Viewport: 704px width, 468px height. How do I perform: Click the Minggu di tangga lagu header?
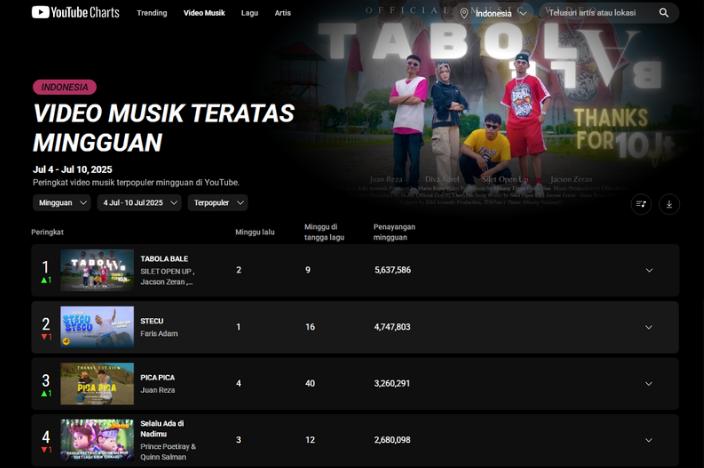(x=324, y=232)
